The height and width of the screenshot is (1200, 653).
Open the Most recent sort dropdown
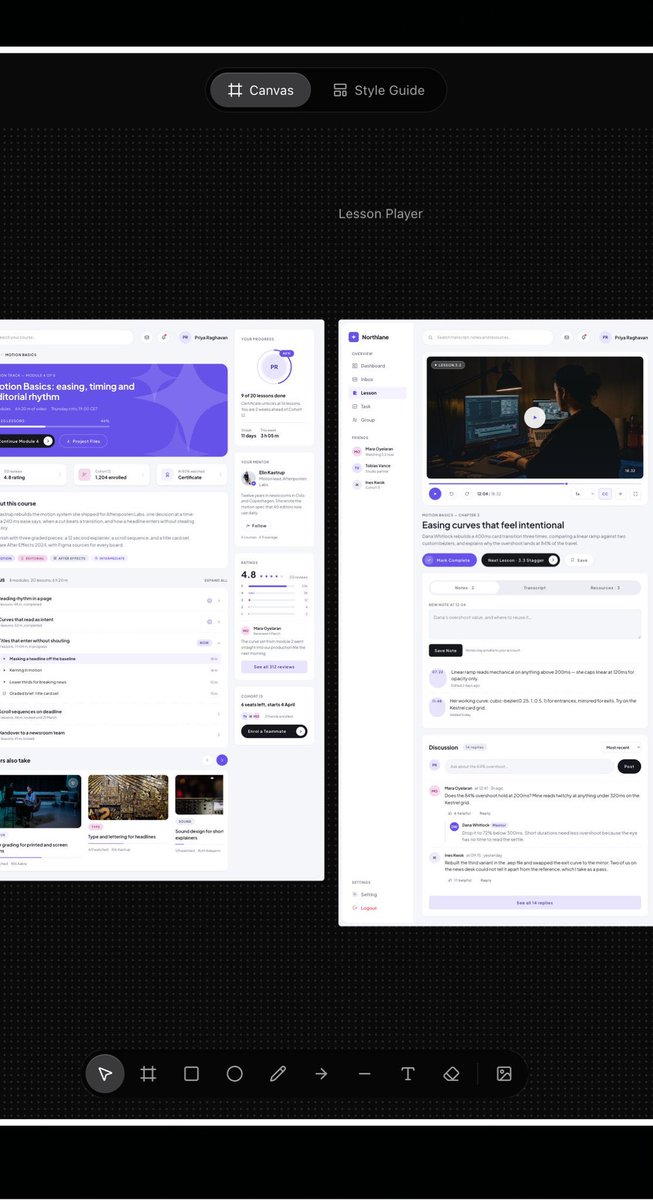pos(623,747)
